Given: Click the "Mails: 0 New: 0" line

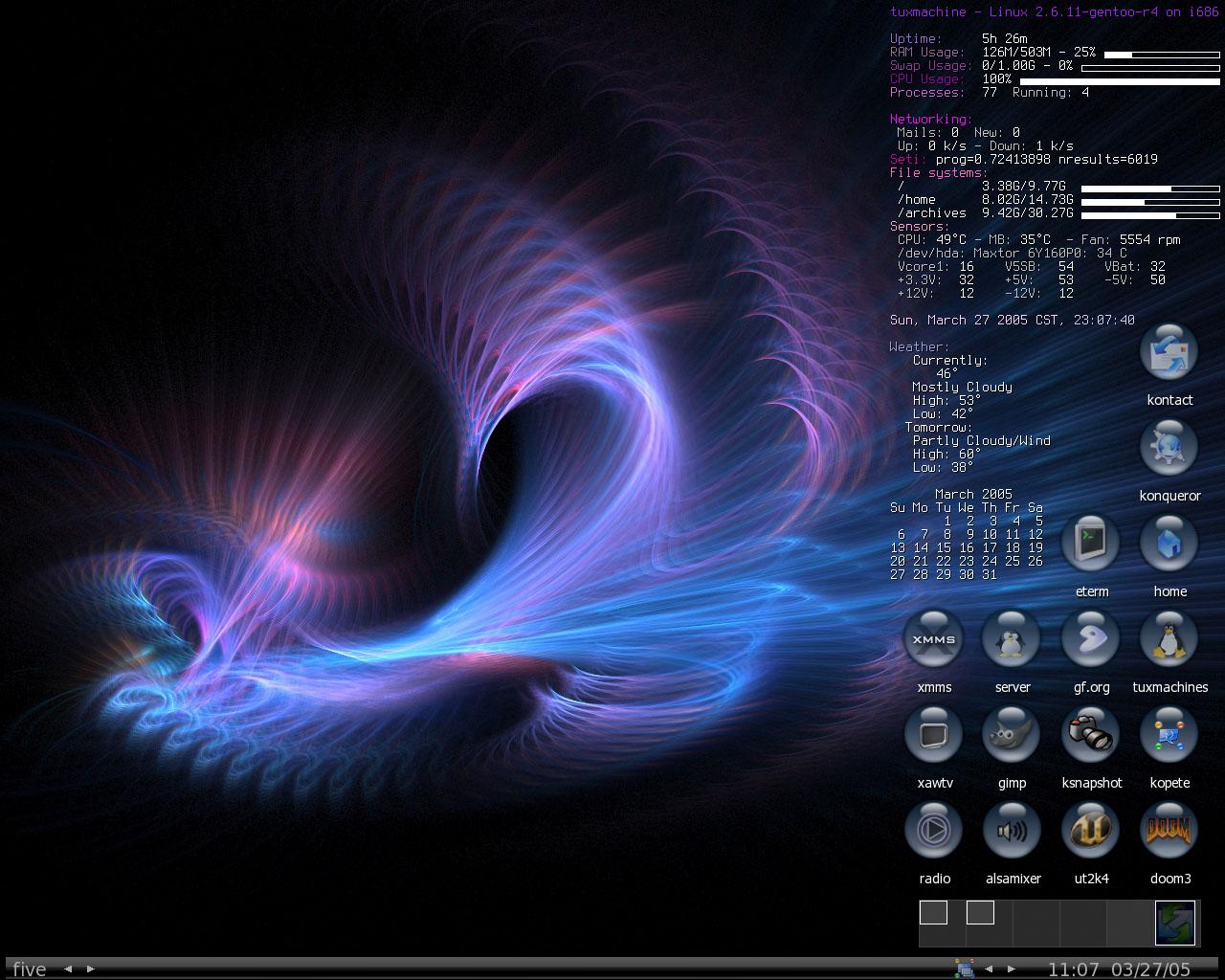Looking at the screenshot, I should [958, 133].
